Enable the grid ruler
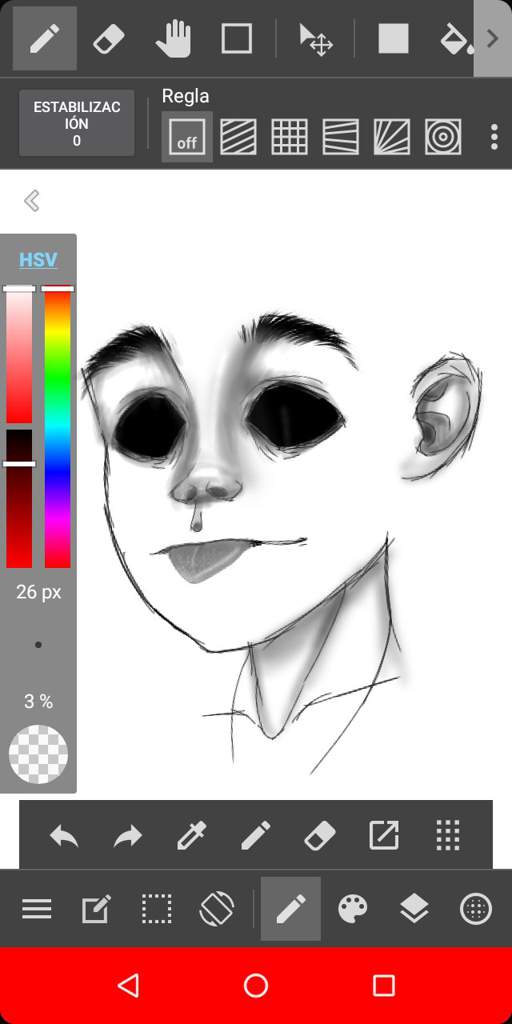 289,136
